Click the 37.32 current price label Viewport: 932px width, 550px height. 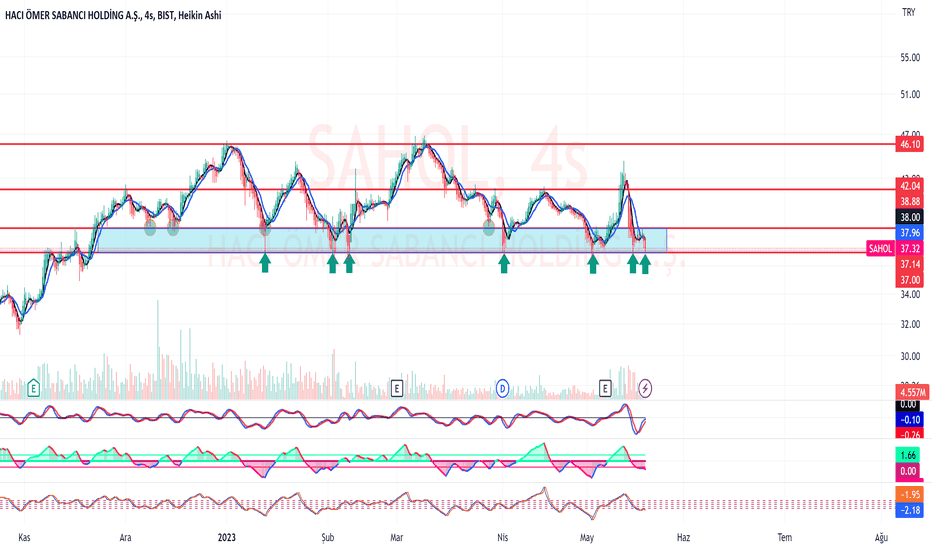tap(909, 249)
